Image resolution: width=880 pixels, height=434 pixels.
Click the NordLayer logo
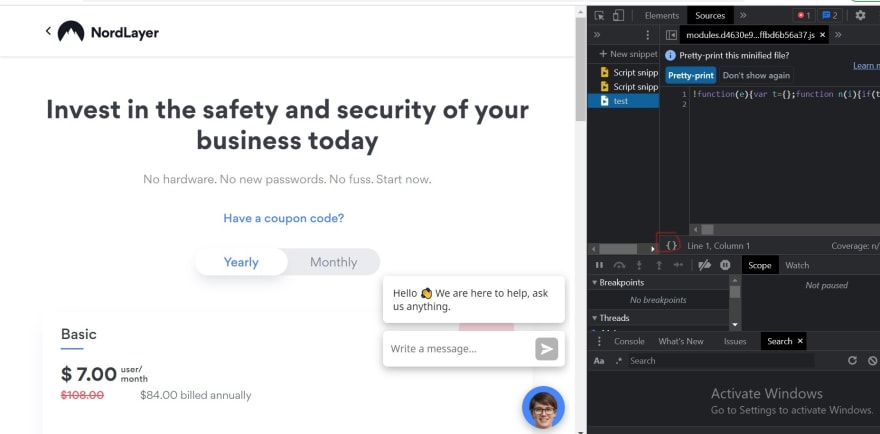click(108, 32)
